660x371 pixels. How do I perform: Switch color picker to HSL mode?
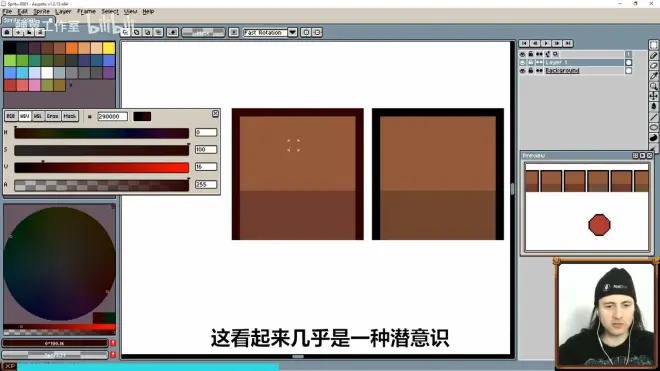click(x=38, y=116)
